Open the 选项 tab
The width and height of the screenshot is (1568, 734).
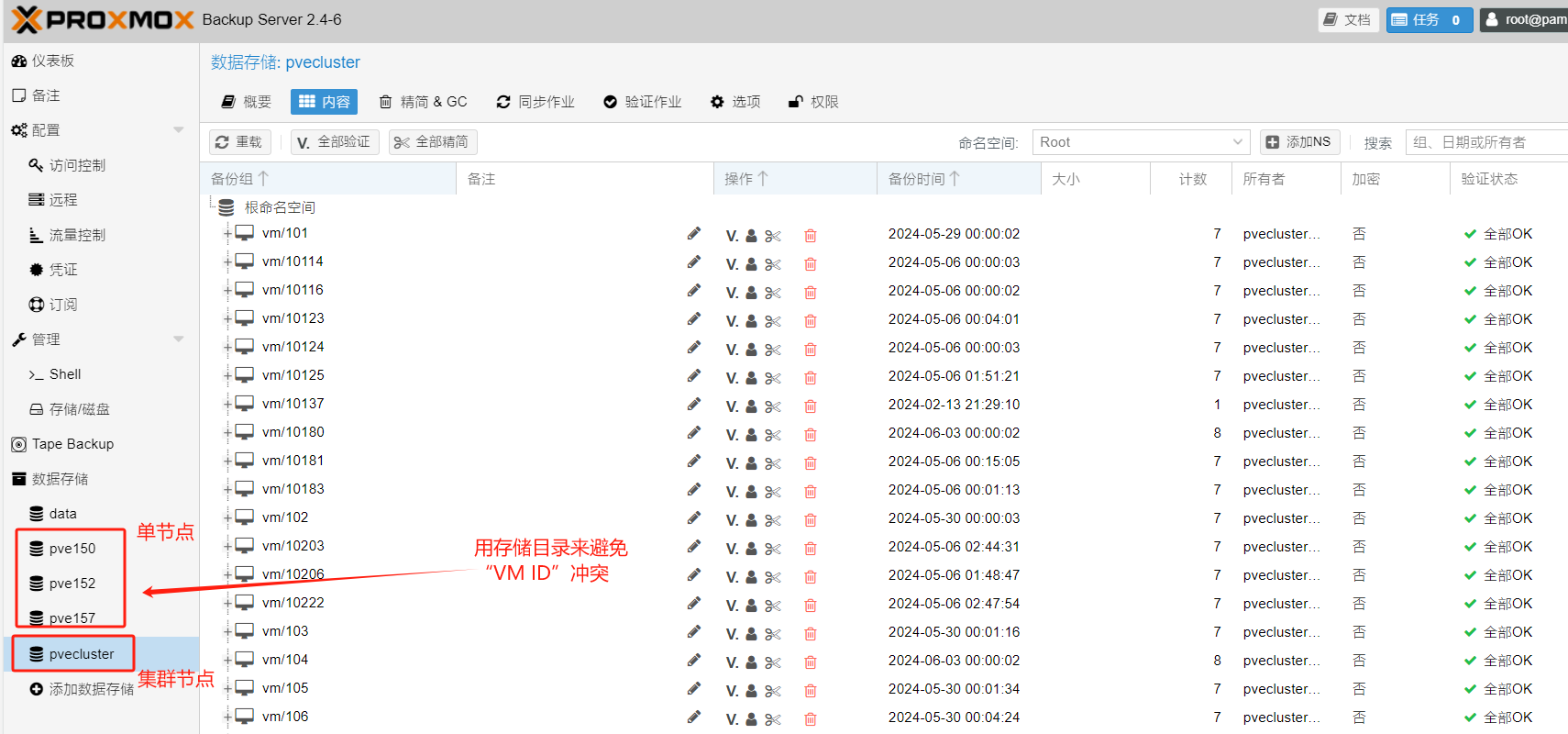coord(735,102)
